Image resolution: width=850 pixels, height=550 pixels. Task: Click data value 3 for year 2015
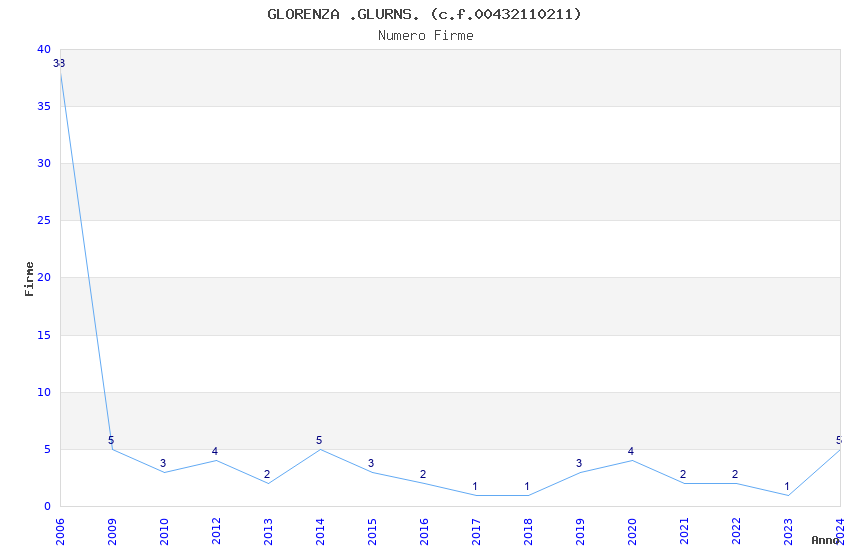371,463
